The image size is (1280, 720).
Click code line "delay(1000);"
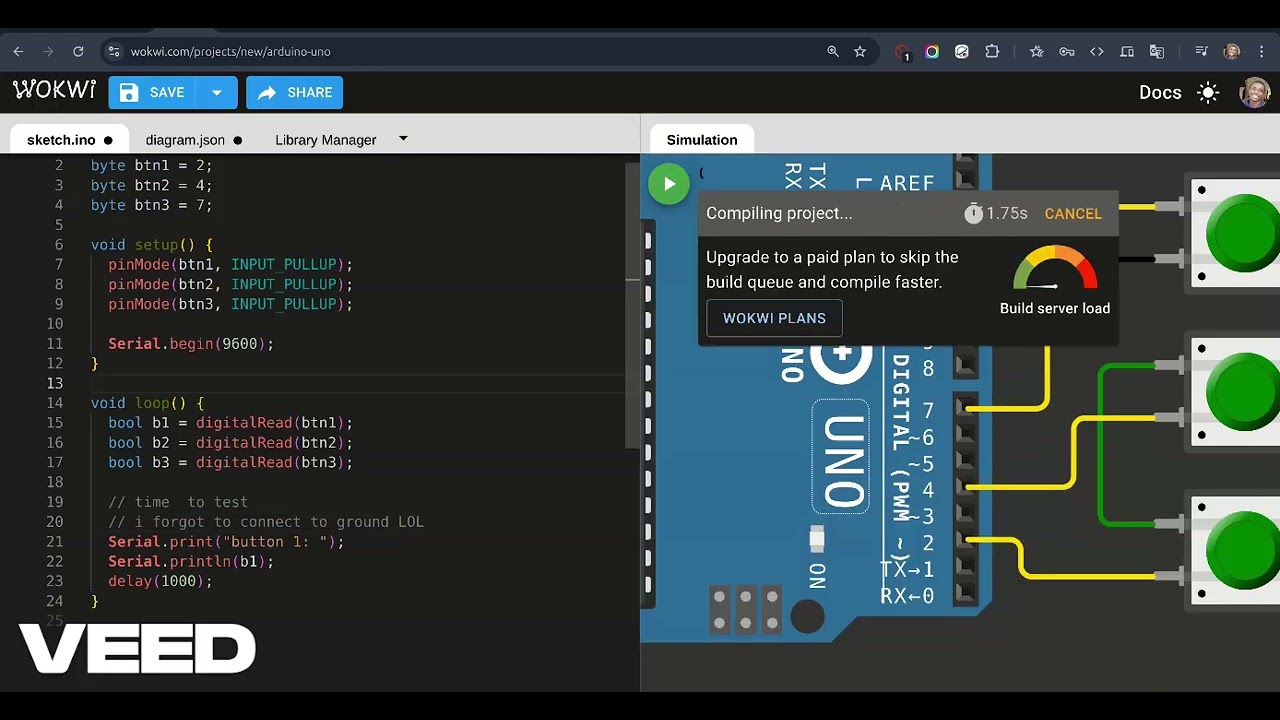point(160,581)
